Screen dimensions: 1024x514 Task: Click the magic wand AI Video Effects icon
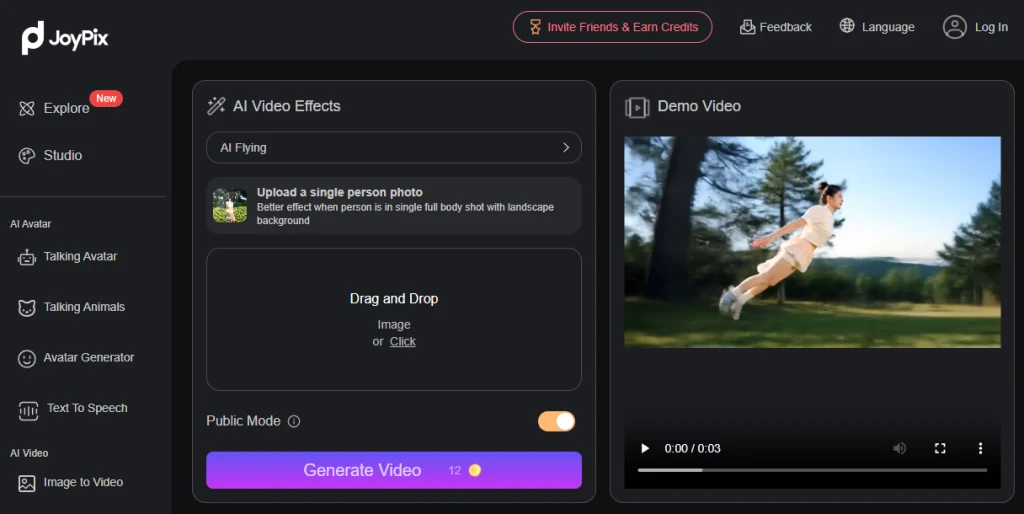point(216,106)
